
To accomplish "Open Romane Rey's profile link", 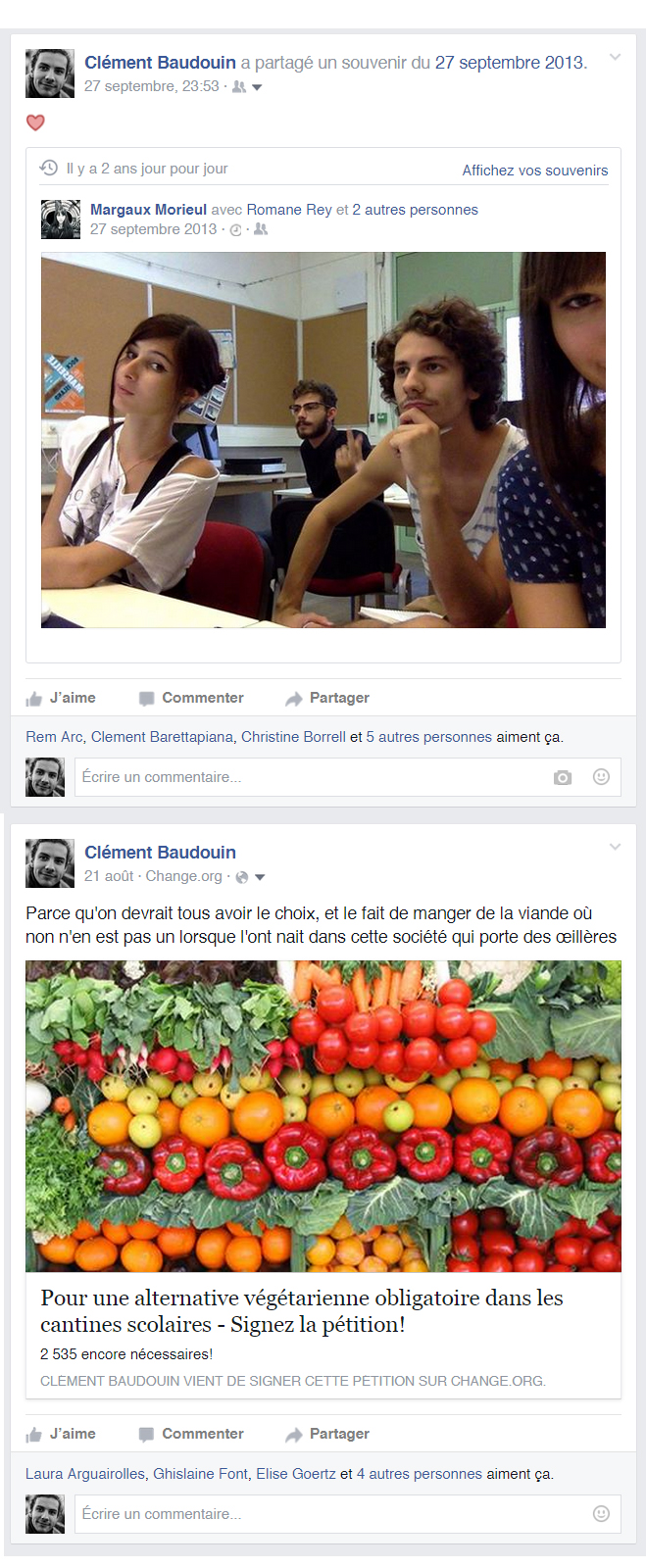I will point(289,210).
